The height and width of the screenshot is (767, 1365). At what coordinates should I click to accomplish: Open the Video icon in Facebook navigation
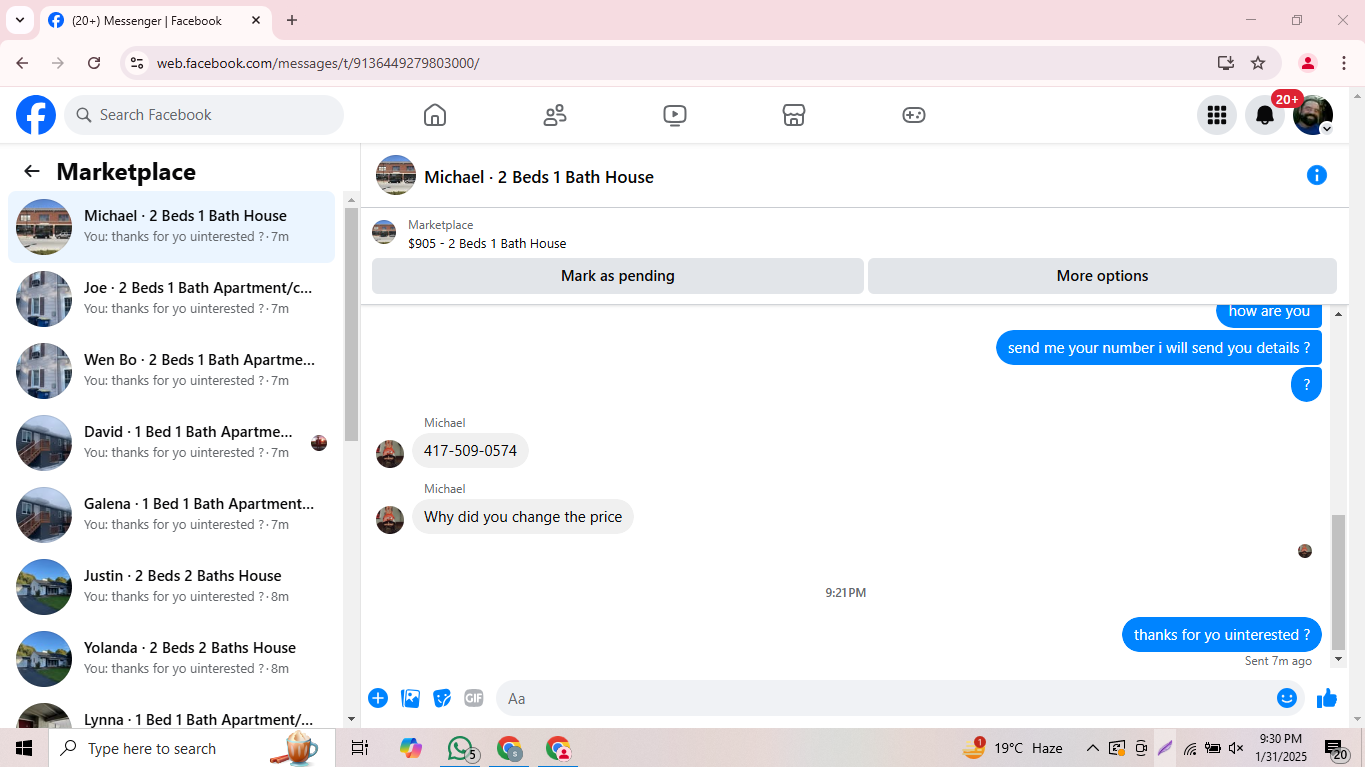[674, 115]
